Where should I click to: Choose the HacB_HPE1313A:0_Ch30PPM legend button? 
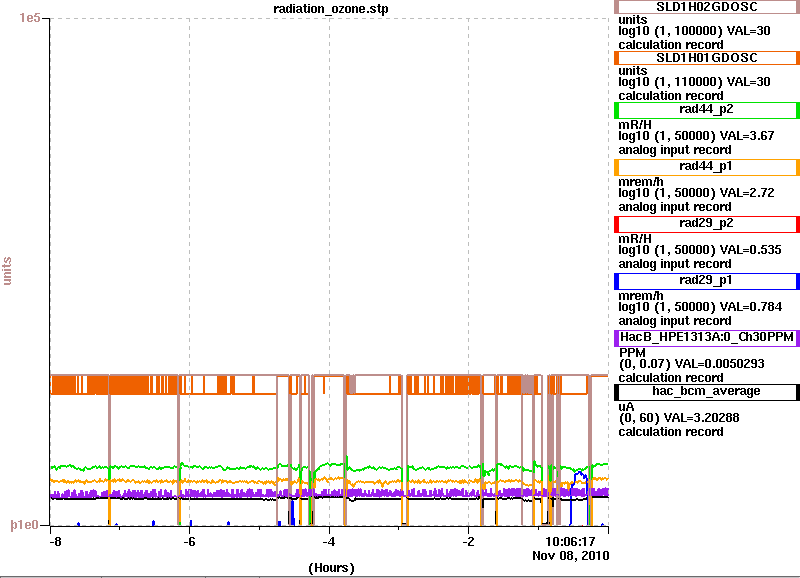[x=707, y=338]
